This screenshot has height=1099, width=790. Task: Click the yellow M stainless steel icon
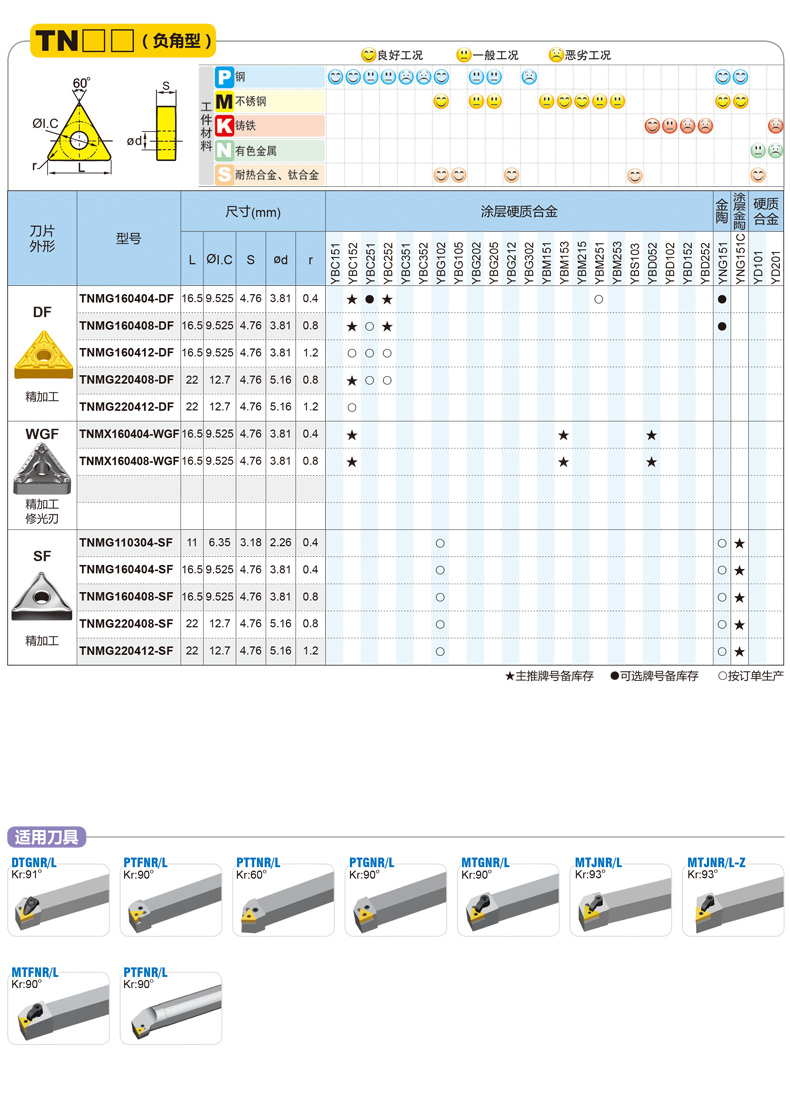(224, 102)
